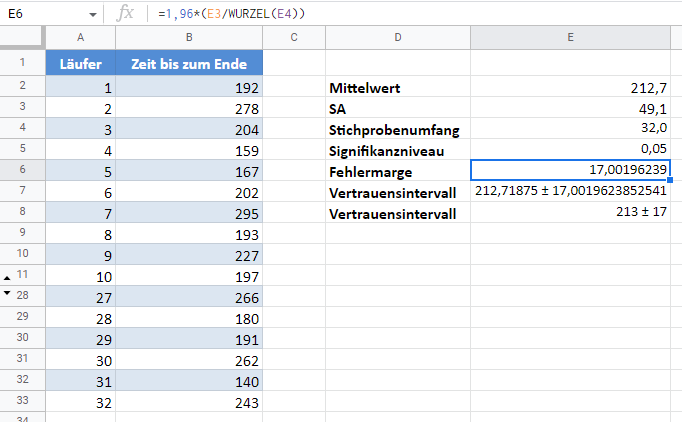Screen dimensions: 682x422
Task: Select runner number cell 27
Action: click(80, 296)
